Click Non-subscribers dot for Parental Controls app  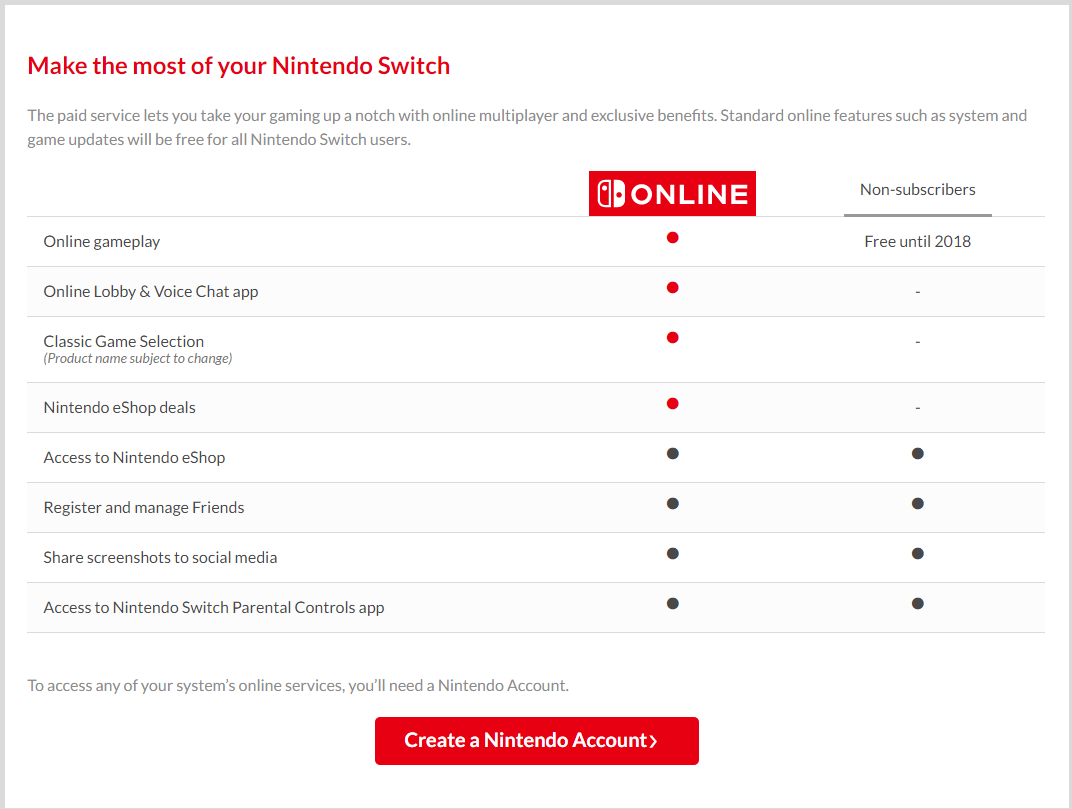pyautogui.click(x=918, y=604)
